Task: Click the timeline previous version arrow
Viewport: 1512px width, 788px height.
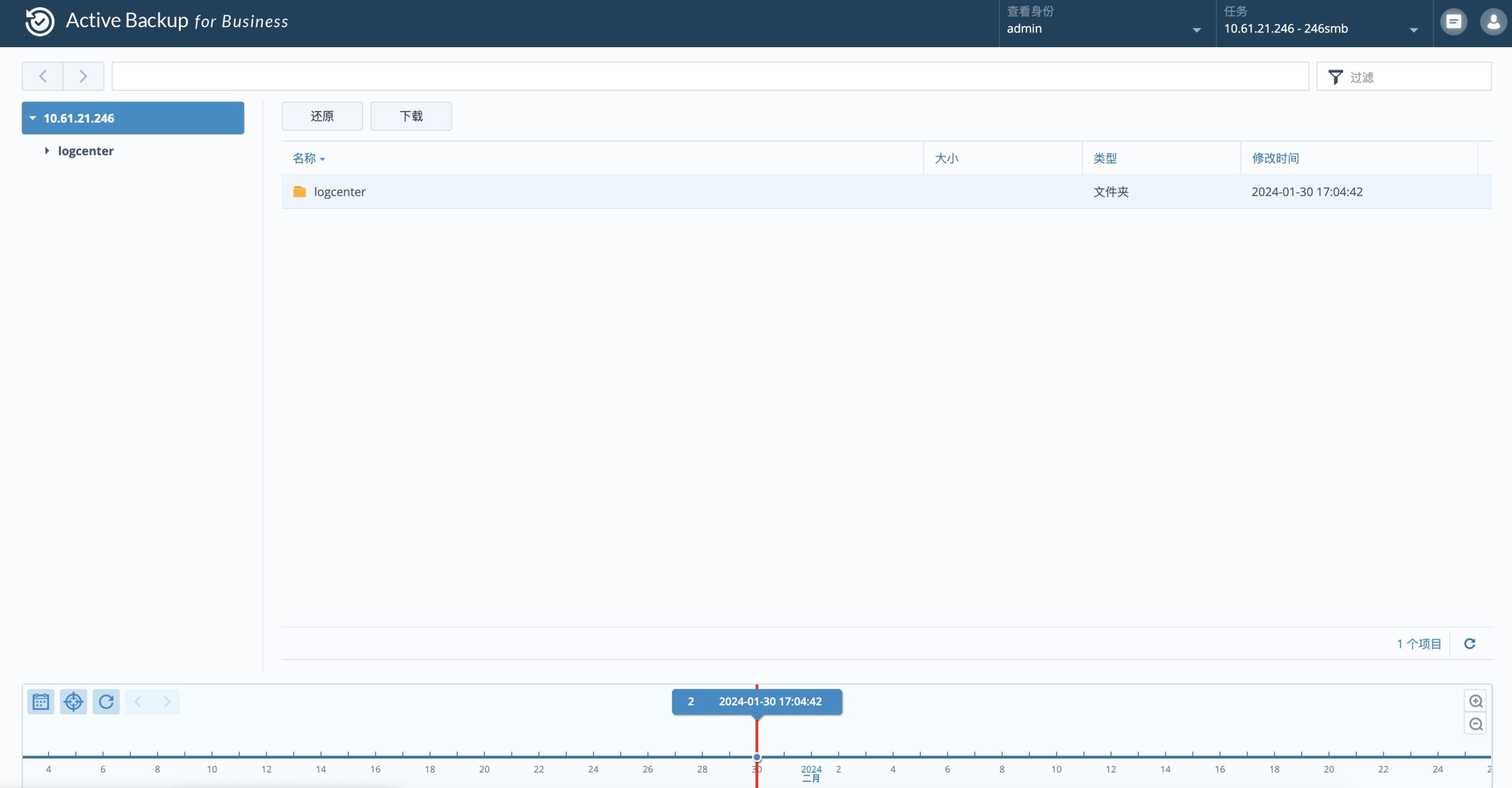Action: (x=138, y=702)
